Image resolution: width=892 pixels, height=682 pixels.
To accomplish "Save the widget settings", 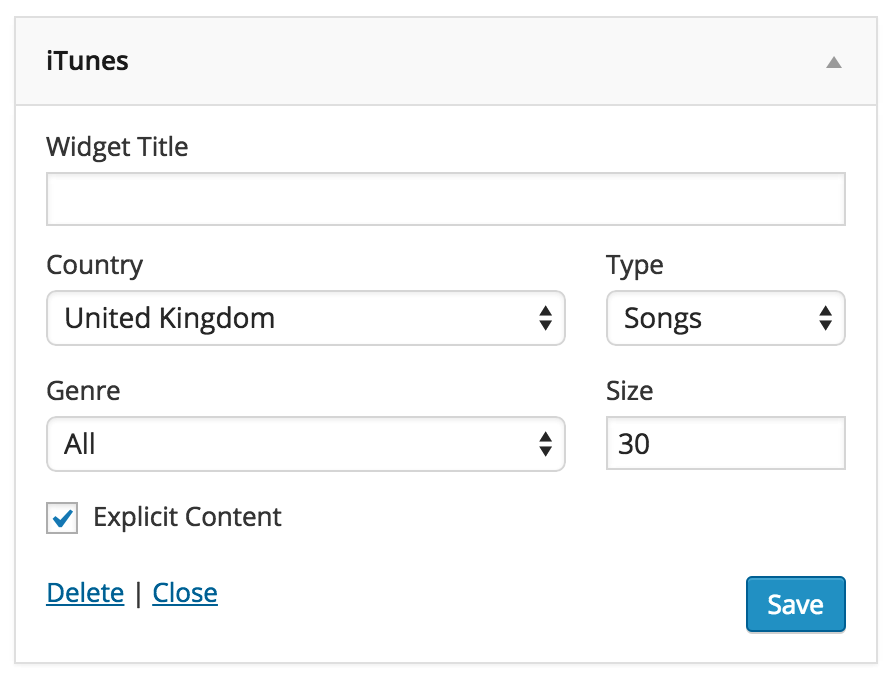I will click(x=795, y=604).
